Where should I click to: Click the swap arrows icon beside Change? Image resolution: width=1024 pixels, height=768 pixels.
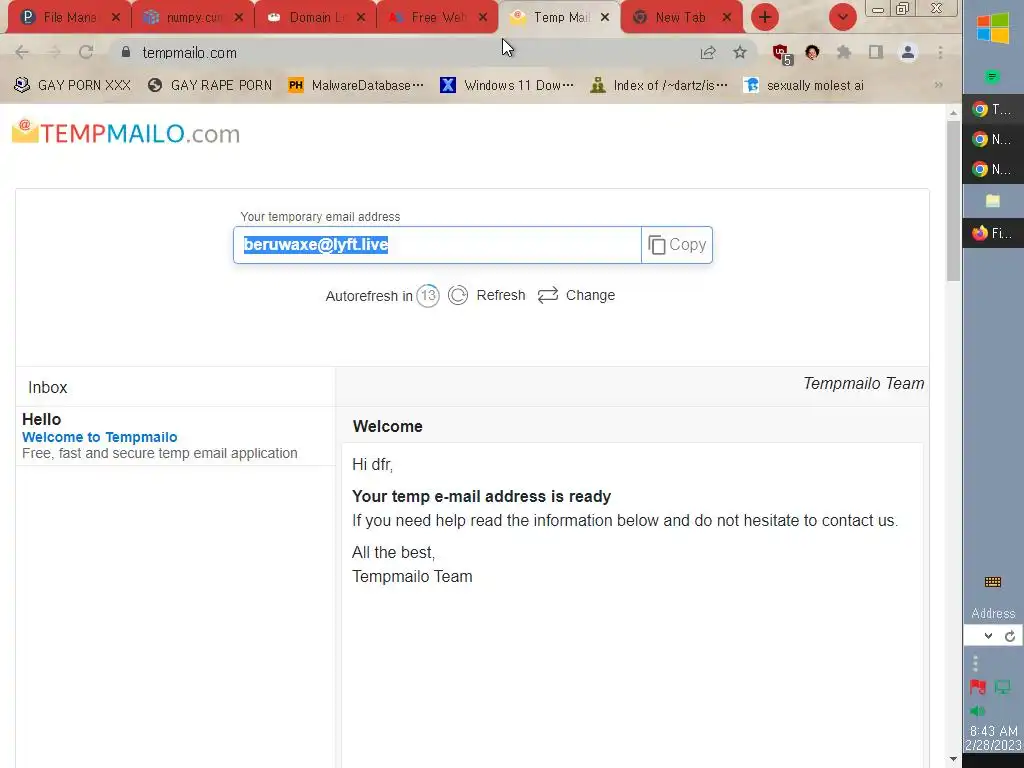coord(547,295)
